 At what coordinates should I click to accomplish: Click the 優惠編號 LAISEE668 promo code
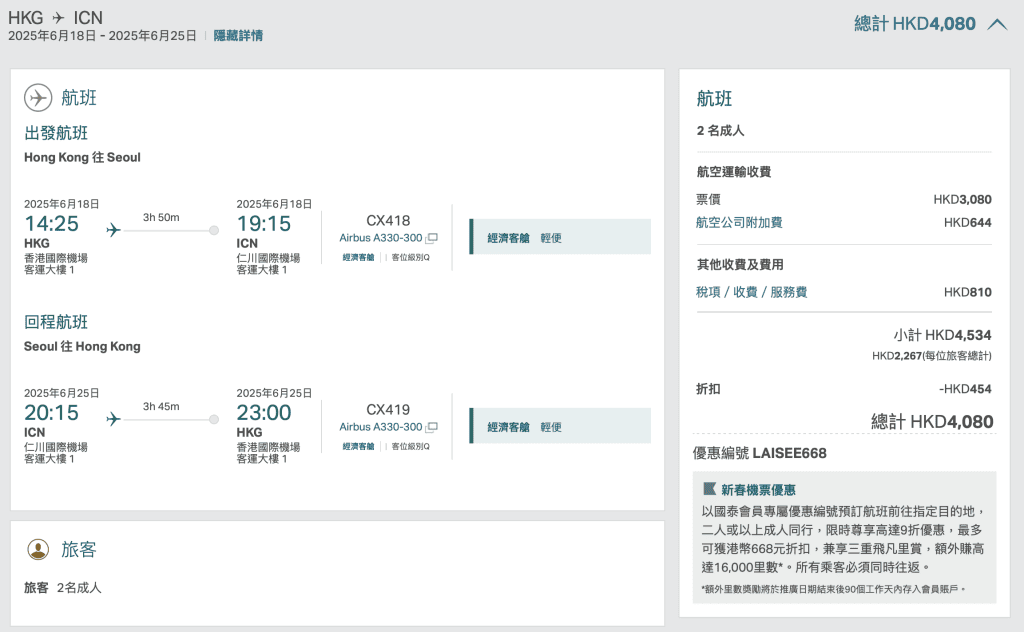pos(760,453)
